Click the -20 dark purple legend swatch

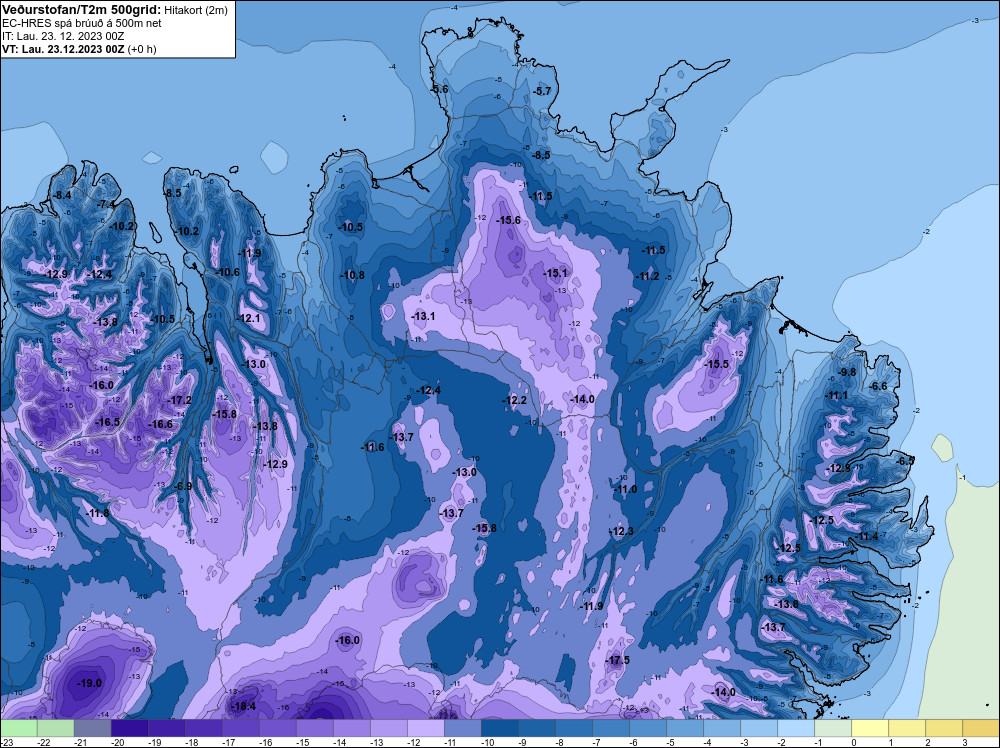point(129,728)
